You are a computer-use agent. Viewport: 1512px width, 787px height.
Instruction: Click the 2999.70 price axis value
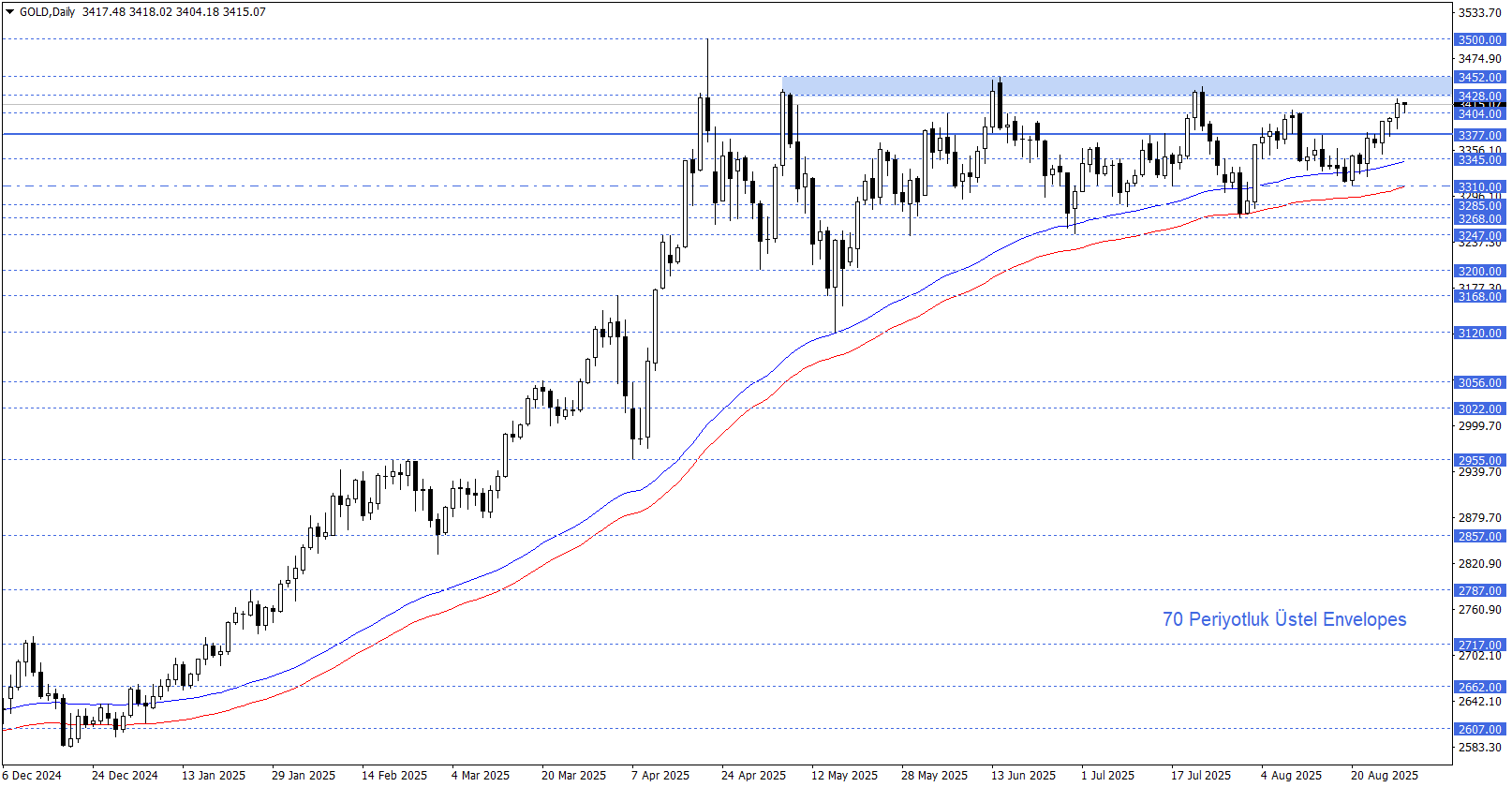1480,425
